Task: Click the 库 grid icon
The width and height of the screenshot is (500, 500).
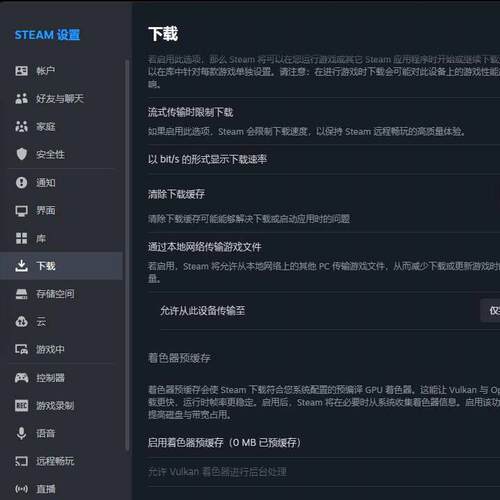Action: pos(21,238)
